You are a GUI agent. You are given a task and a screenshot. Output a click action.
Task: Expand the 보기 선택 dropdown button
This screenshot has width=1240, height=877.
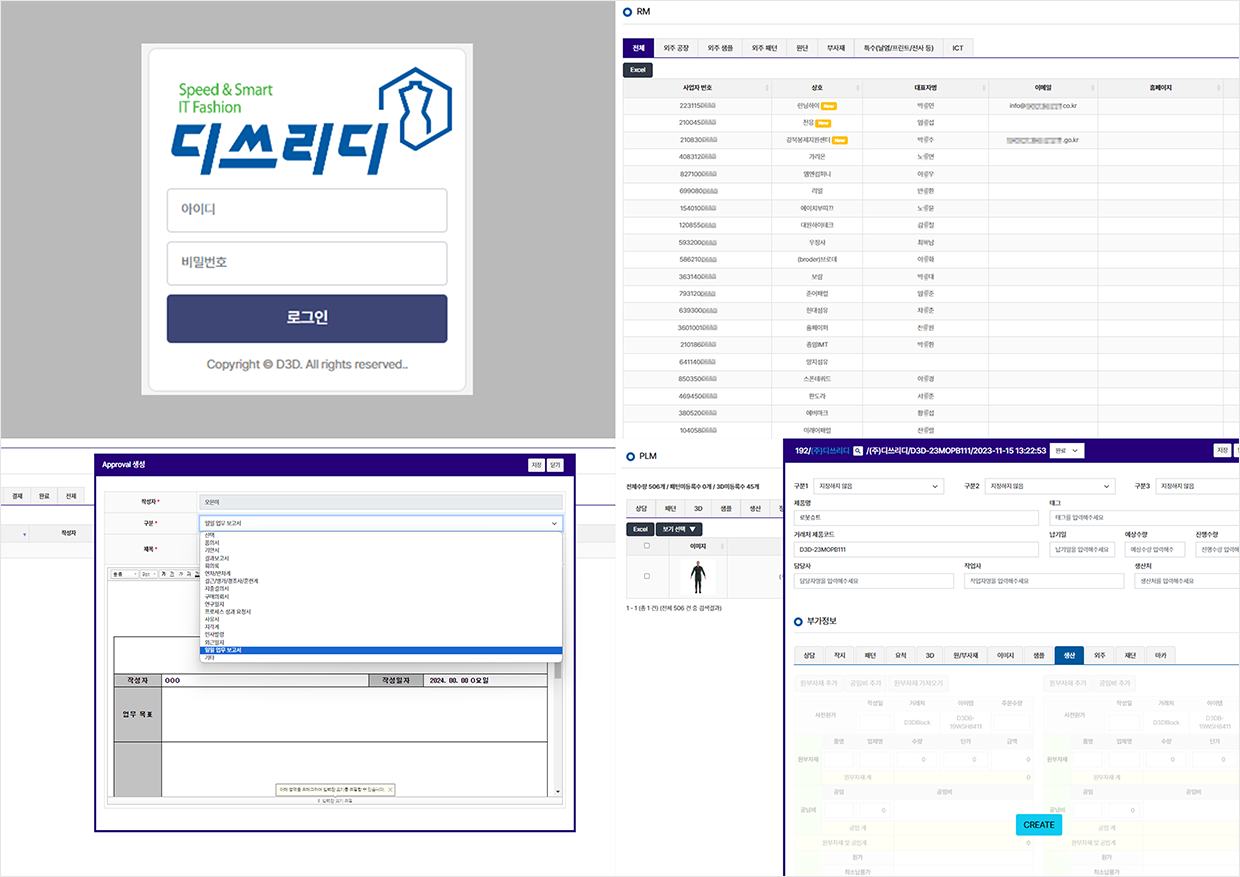click(x=679, y=528)
